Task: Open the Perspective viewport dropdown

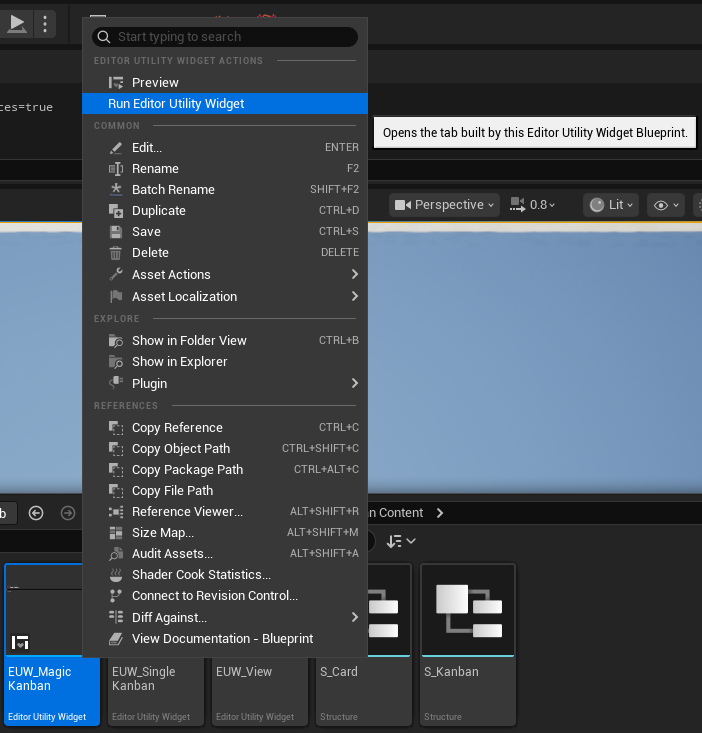Action: click(x=444, y=205)
